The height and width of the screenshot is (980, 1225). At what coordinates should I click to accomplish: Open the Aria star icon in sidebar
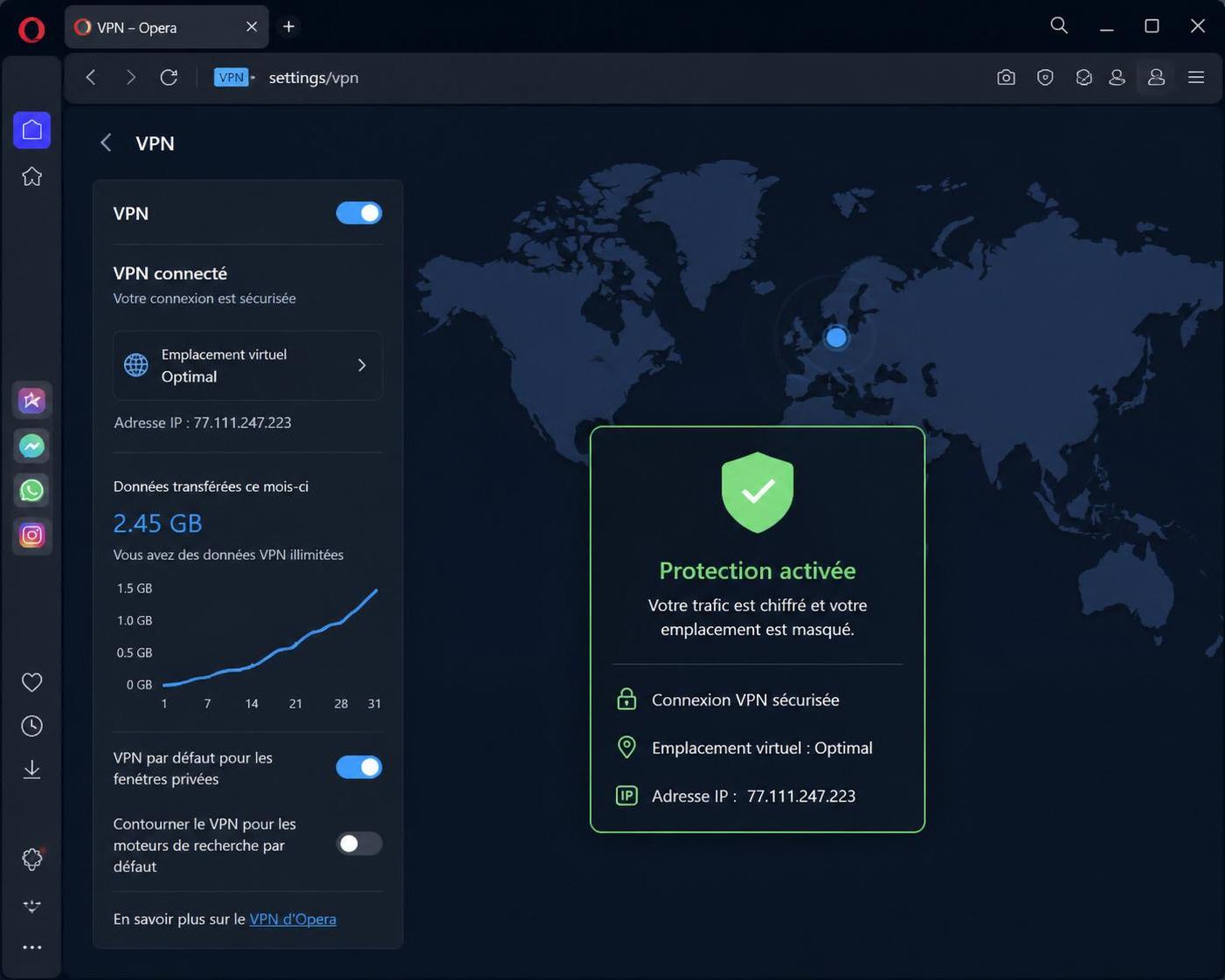click(x=32, y=401)
